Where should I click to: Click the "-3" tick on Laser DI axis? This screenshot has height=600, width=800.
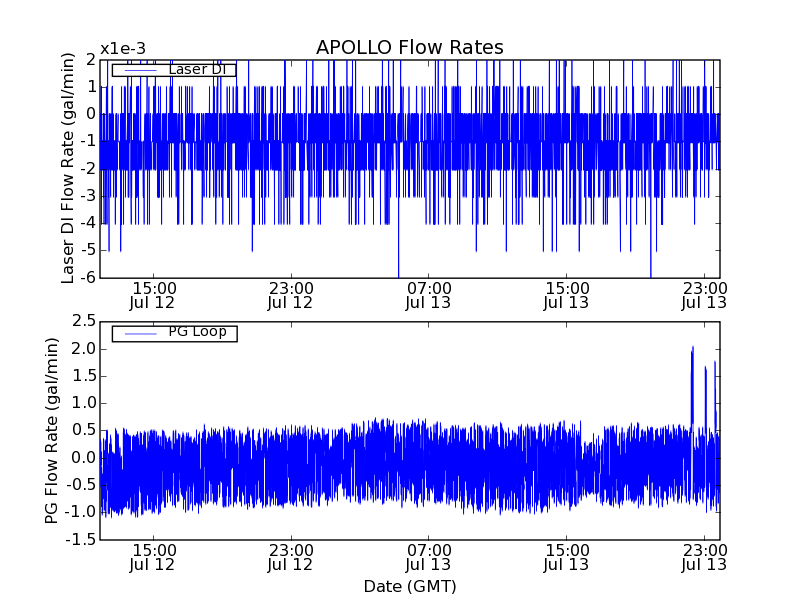(88, 196)
